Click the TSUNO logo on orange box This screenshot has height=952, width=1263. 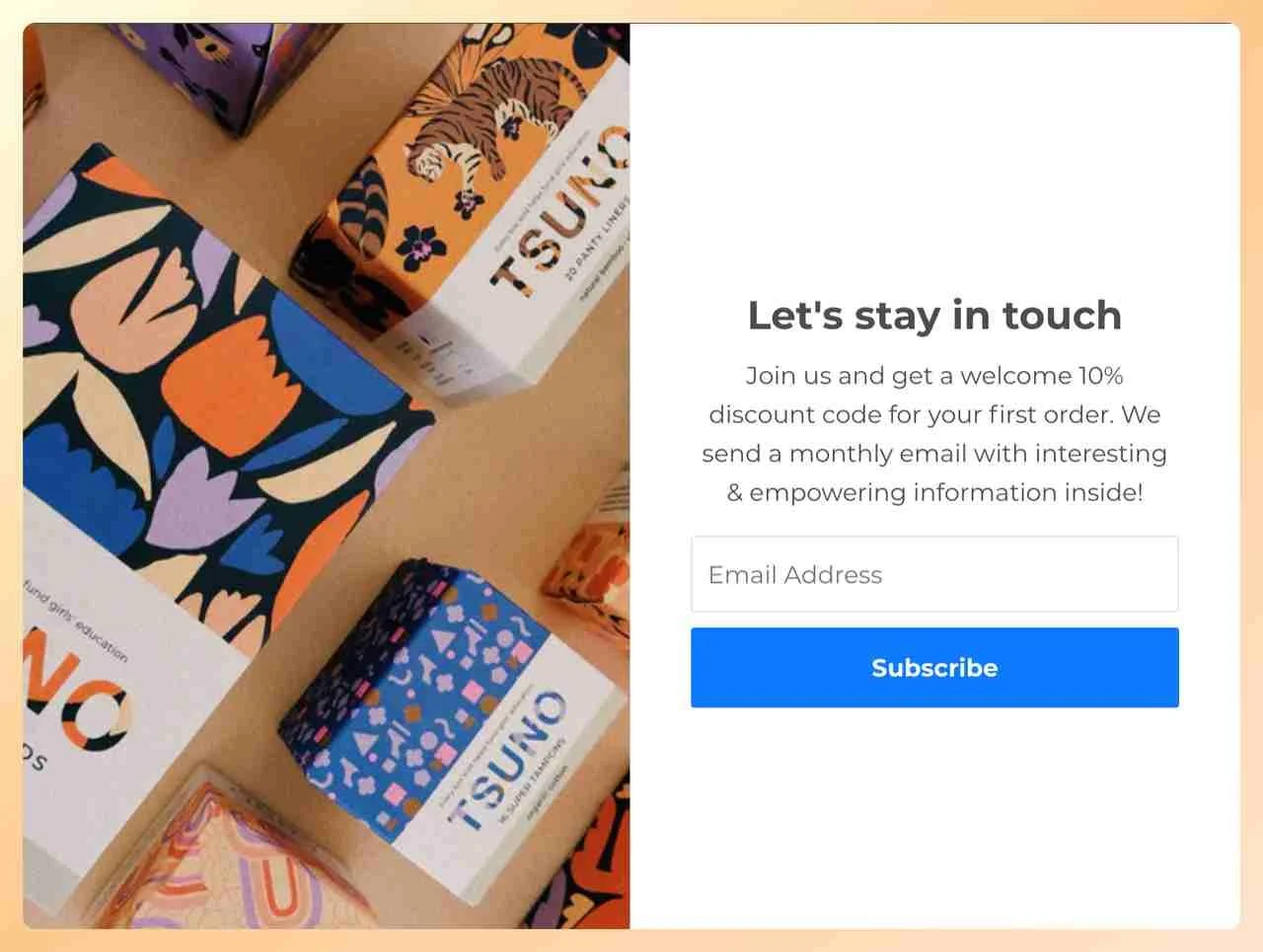tap(557, 212)
